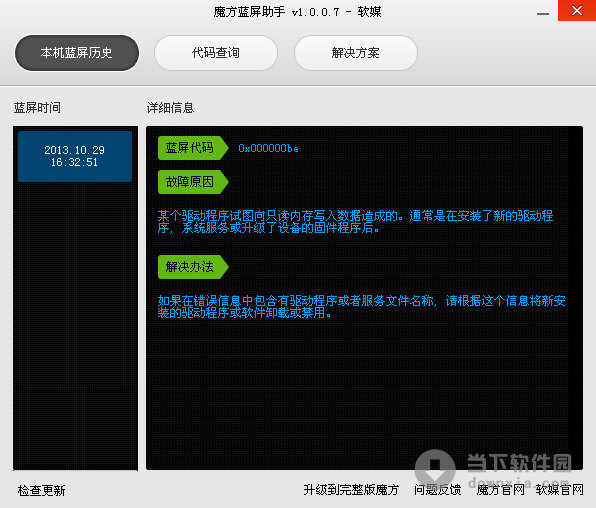Open the 代码查询 tab

click(216, 53)
